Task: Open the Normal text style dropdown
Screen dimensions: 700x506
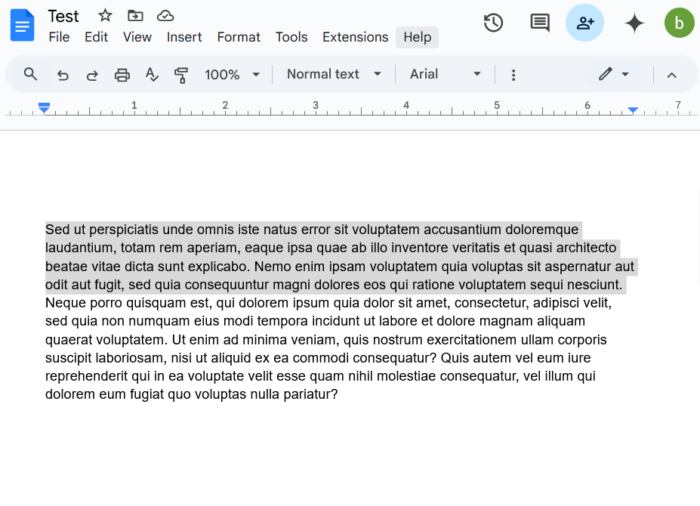Action: click(x=334, y=74)
